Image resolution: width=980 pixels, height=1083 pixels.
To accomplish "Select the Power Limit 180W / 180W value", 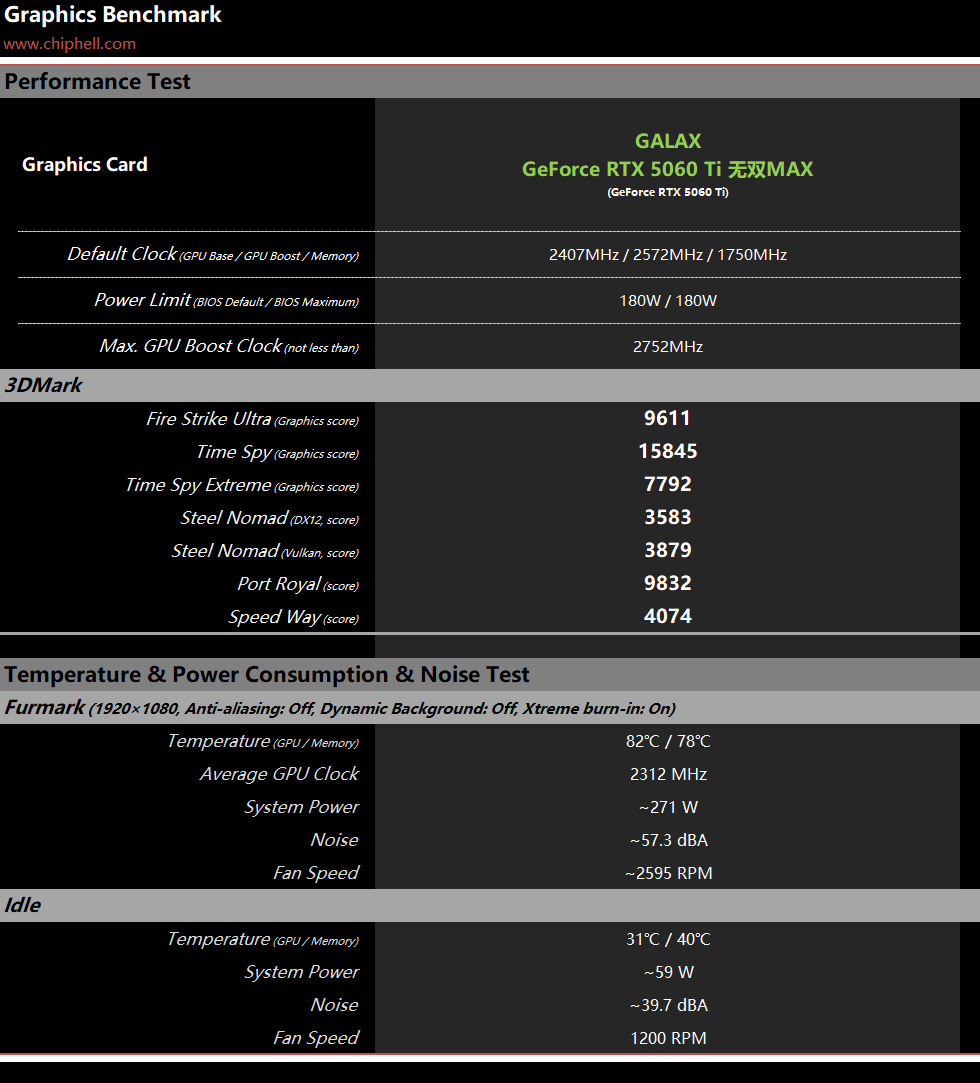I will (x=667, y=301).
